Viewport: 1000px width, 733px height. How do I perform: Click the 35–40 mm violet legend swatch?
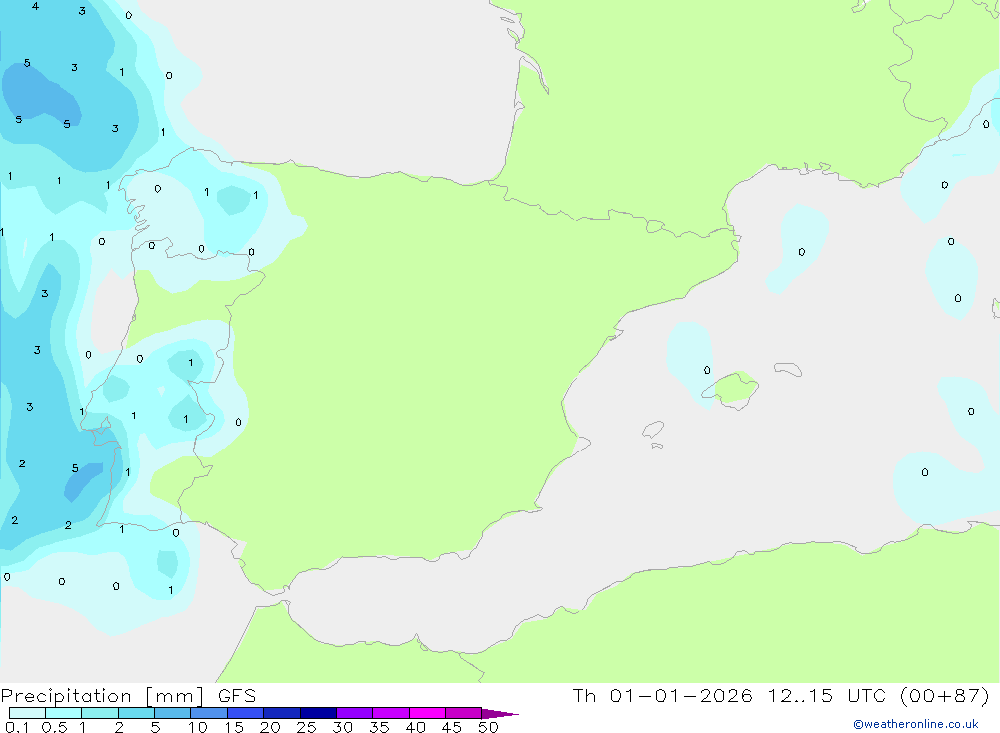click(391, 713)
